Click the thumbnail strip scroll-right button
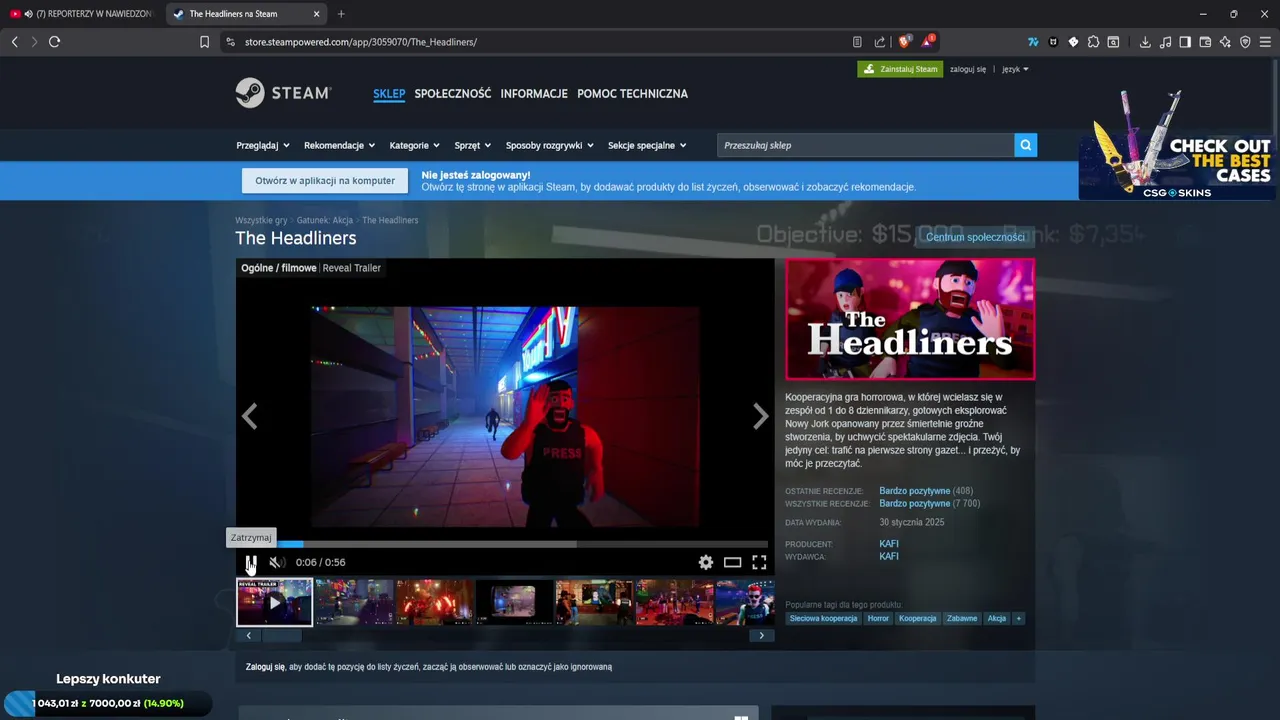This screenshot has width=1280, height=720. 761,635
